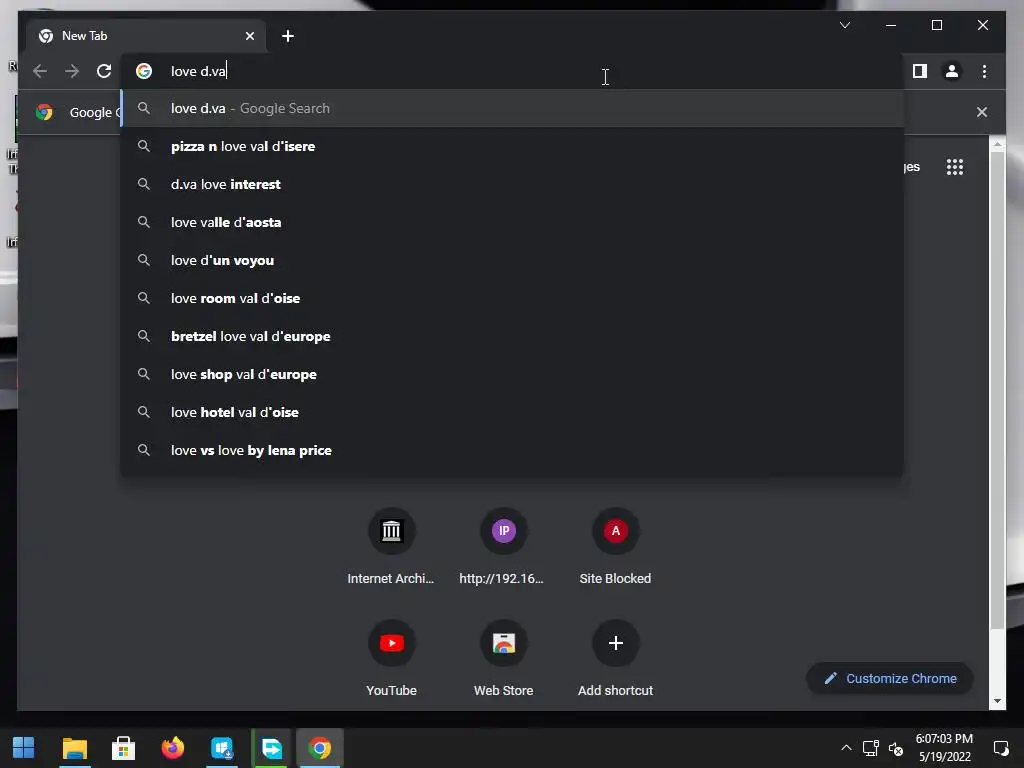1024x768 pixels.
Task: Go forward using the forward arrow
Action: click(72, 71)
